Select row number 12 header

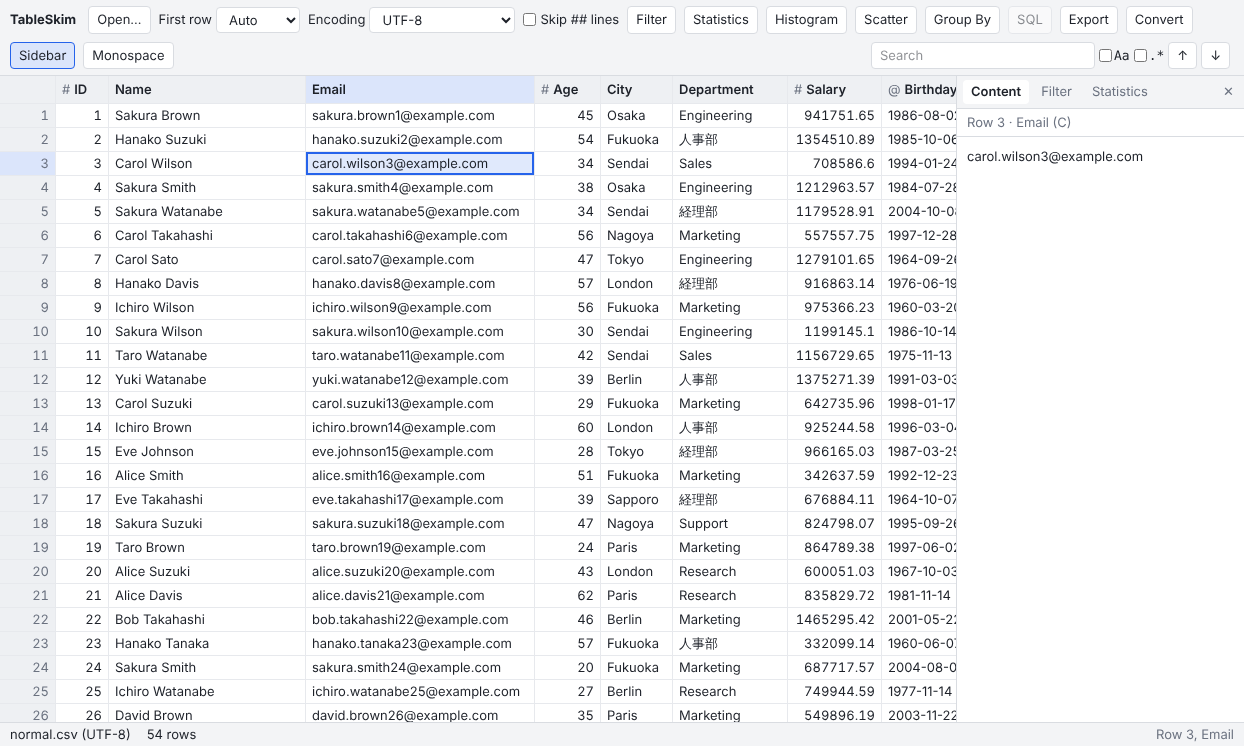[28, 379]
